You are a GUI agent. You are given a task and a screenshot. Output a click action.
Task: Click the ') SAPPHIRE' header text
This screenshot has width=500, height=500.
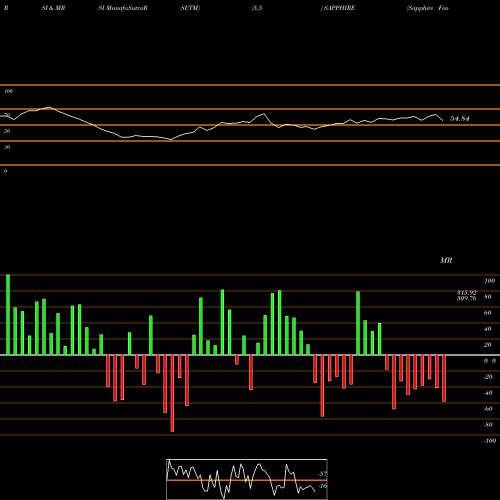point(338,8)
